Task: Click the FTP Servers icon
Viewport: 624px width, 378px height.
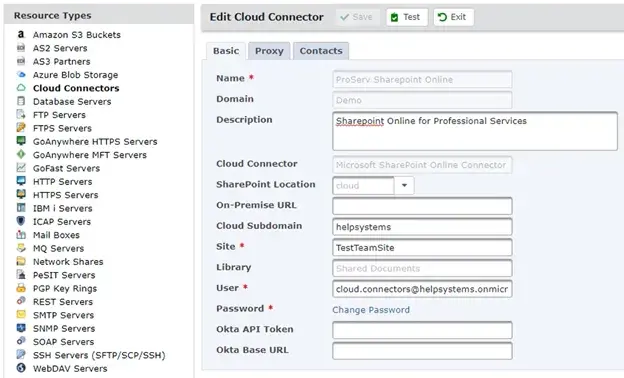Action: (21, 115)
